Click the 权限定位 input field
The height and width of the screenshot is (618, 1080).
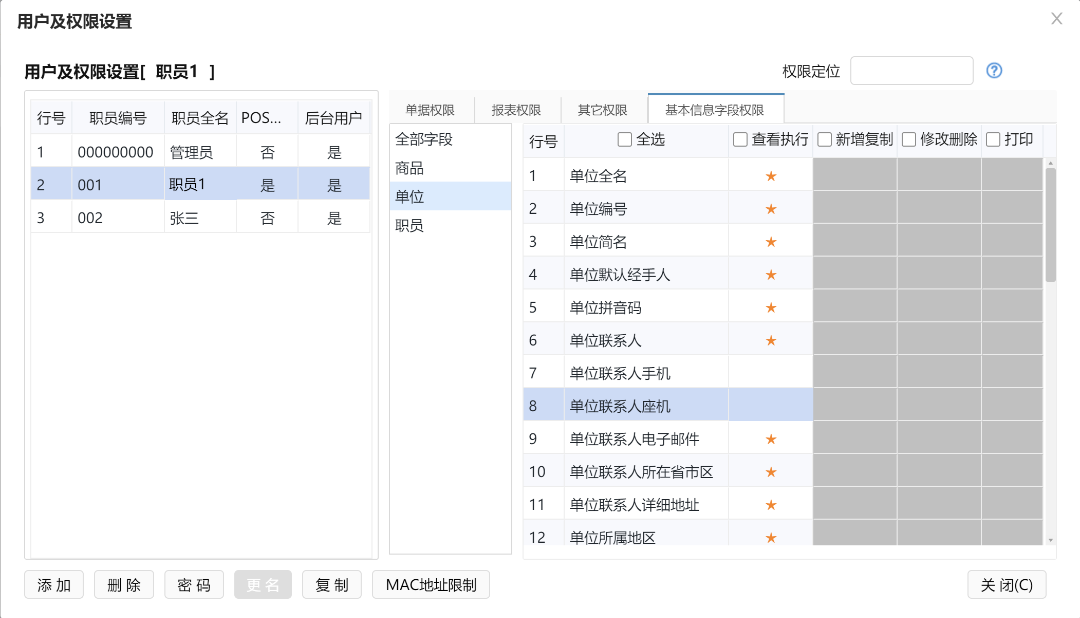(x=911, y=70)
